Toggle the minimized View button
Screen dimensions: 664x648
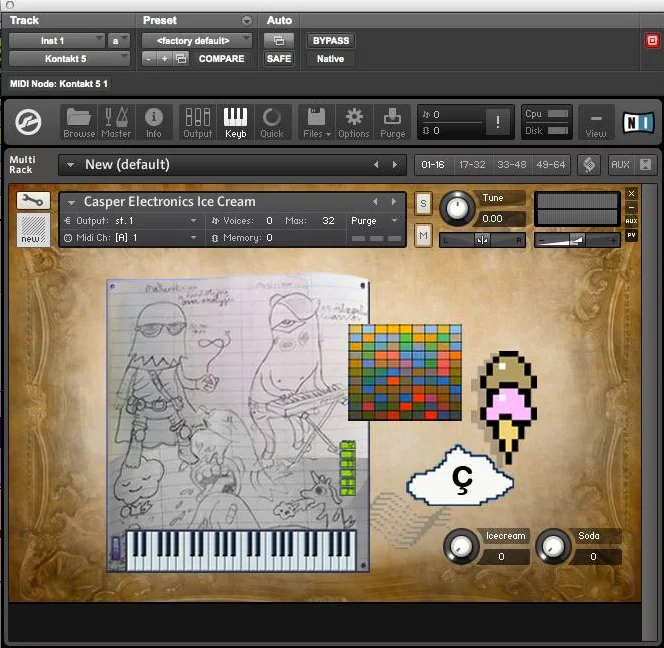coord(596,123)
